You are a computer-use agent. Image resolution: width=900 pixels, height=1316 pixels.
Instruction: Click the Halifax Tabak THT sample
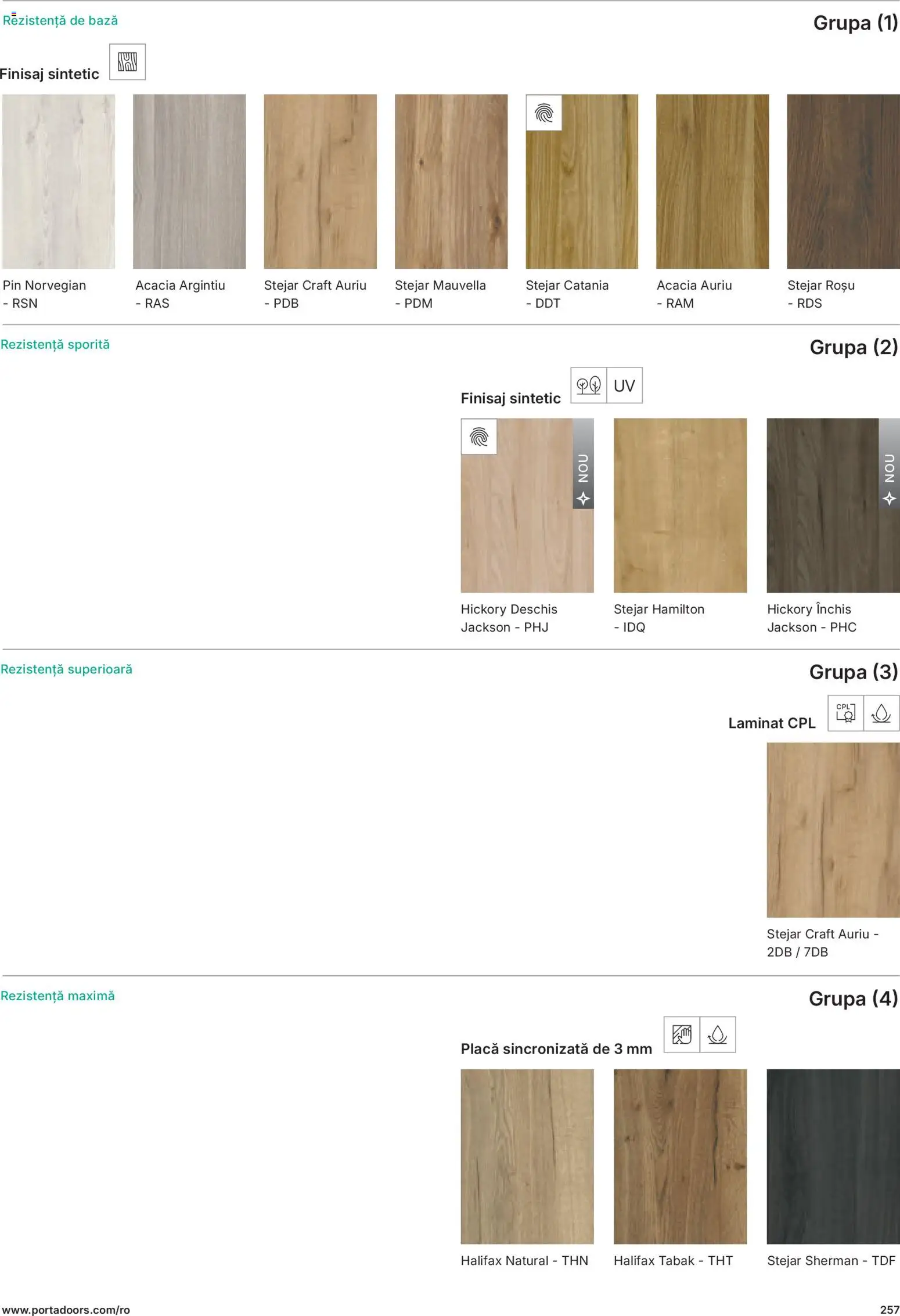pyautogui.click(x=680, y=1156)
